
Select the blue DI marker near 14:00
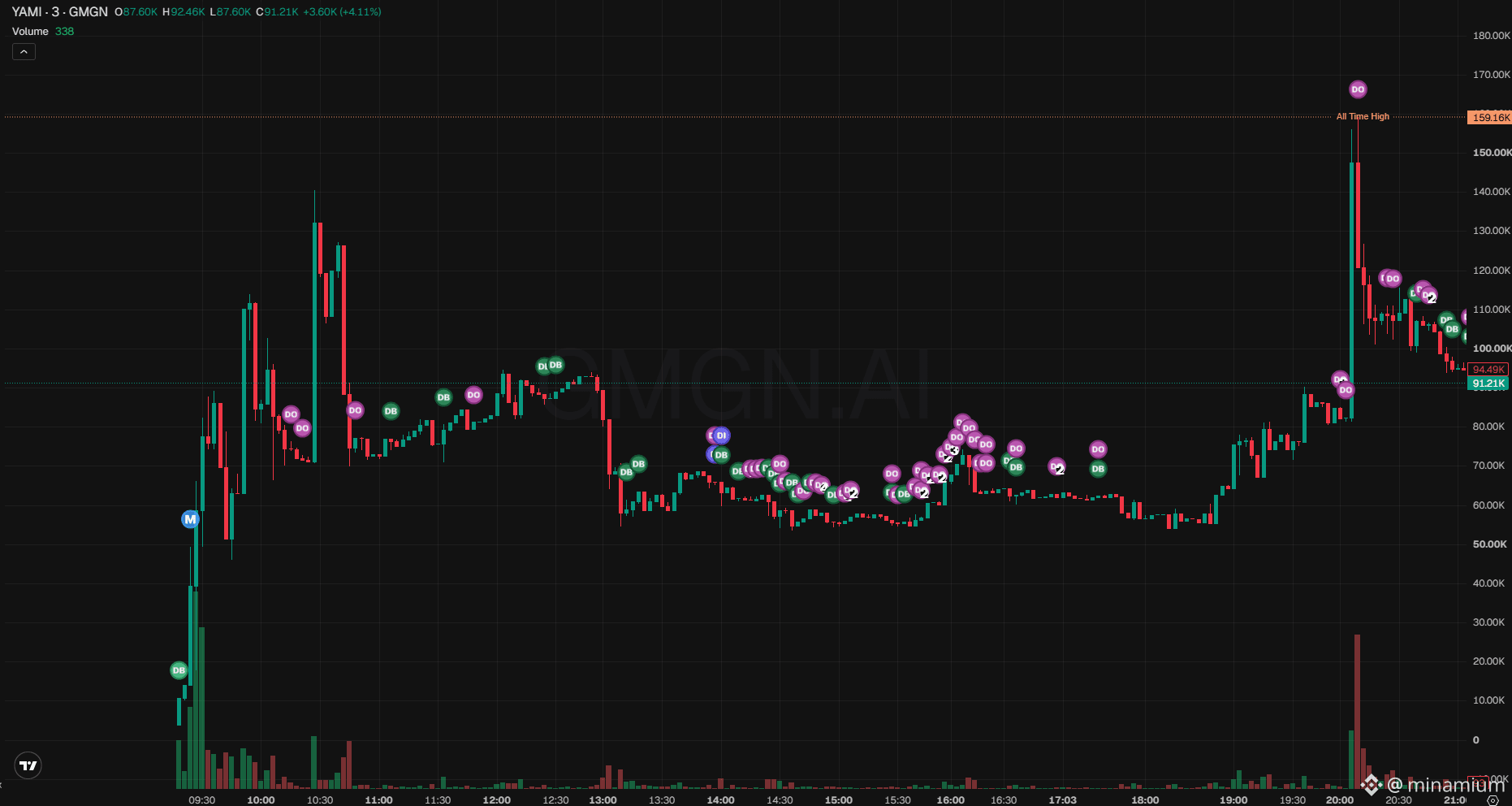[x=721, y=435]
